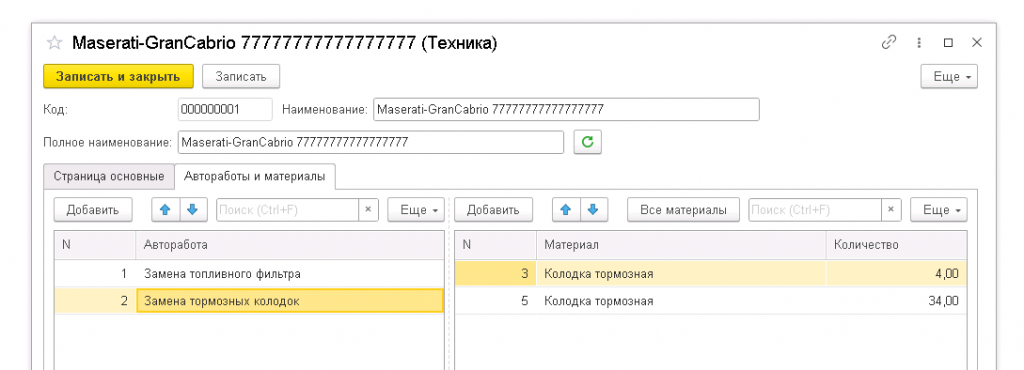Click Количество column header
The image size is (1024, 370).
click(x=897, y=245)
